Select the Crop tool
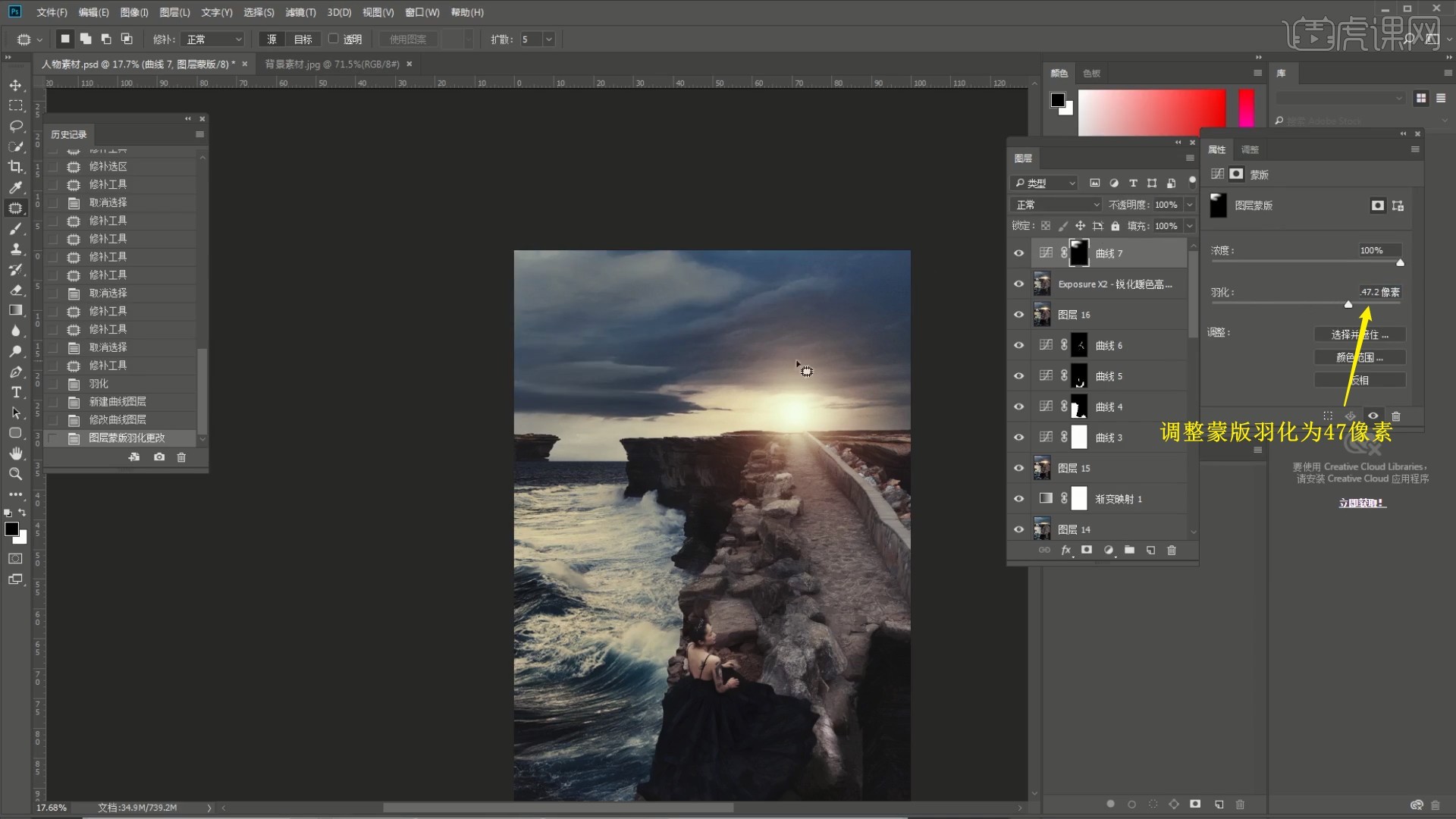Viewport: 1456px width, 819px height. tap(15, 167)
